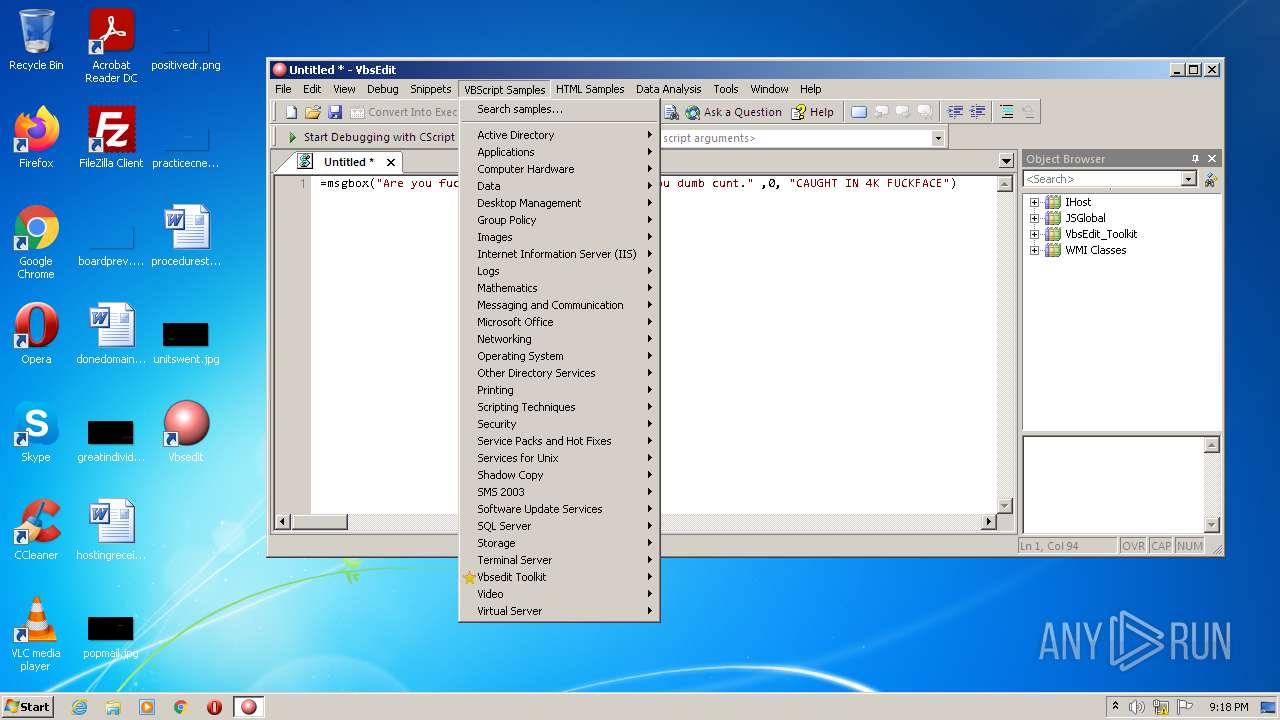1280x720 pixels.
Task: Open Vbsedit desktop shortcut
Action: click(186, 432)
